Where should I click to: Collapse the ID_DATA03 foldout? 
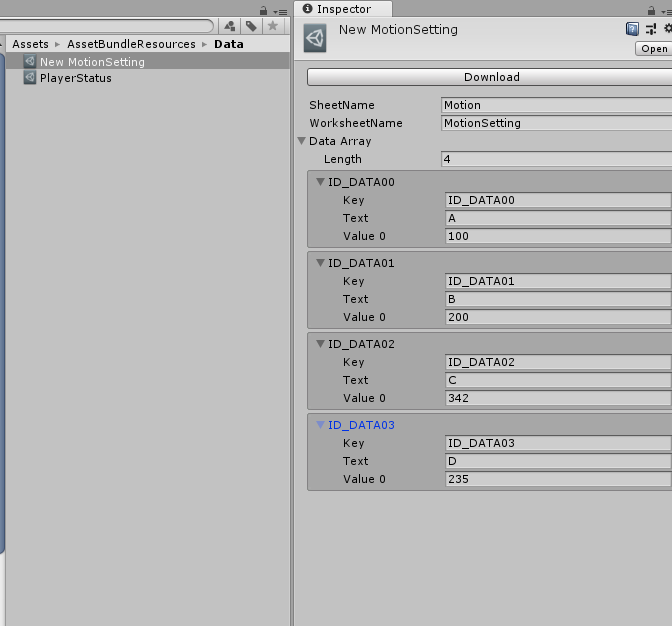tap(320, 425)
